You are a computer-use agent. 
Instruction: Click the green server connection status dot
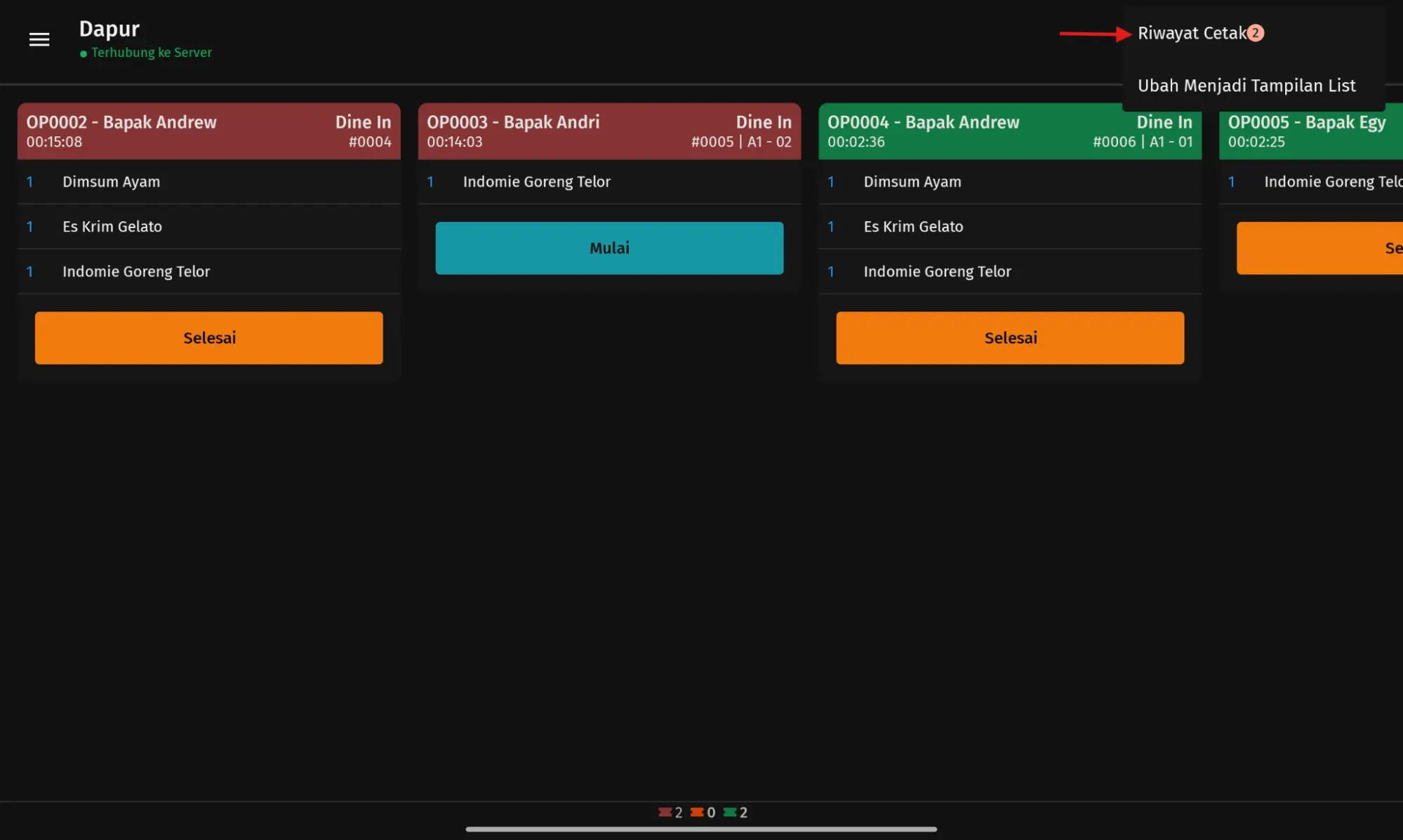tap(84, 53)
